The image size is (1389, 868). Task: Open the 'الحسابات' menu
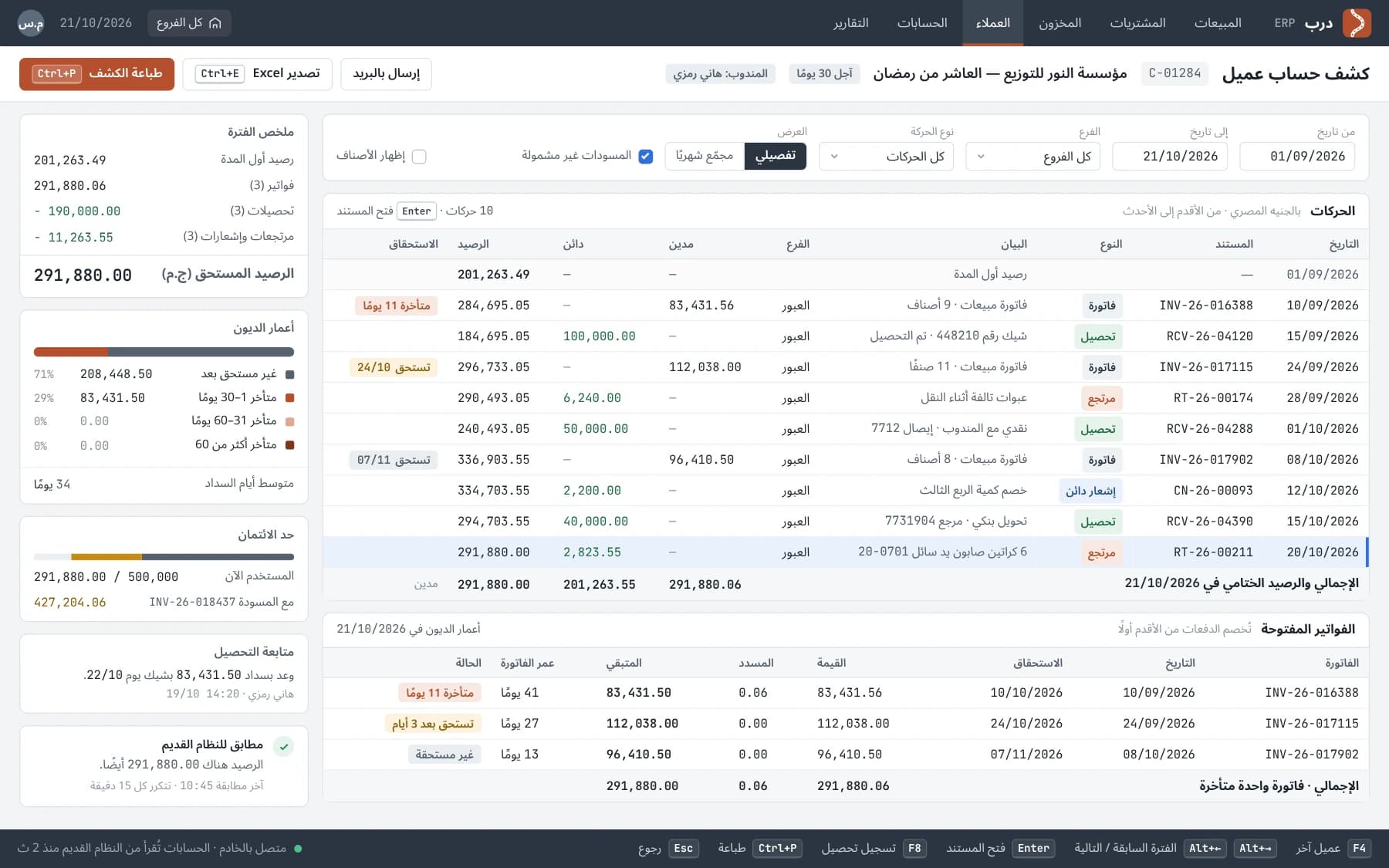click(922, 23)
